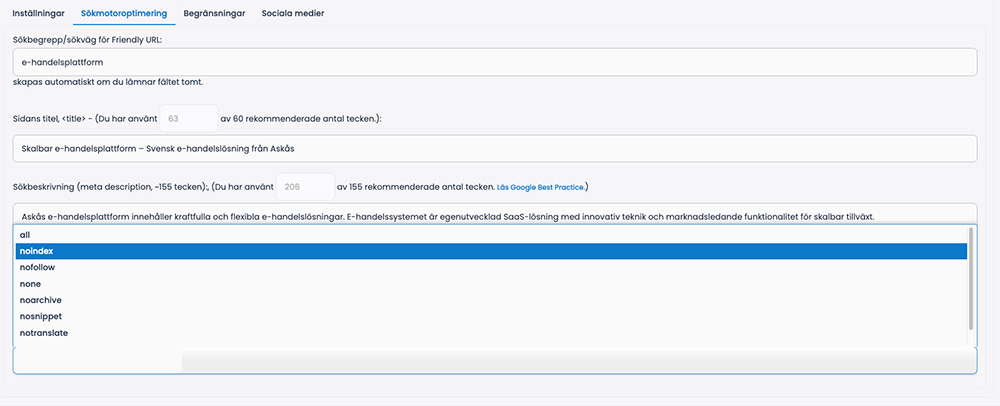Select the notranslate option
This screenshot has height=406, width=1000.
pyautogui.click(x=491, y=333)
